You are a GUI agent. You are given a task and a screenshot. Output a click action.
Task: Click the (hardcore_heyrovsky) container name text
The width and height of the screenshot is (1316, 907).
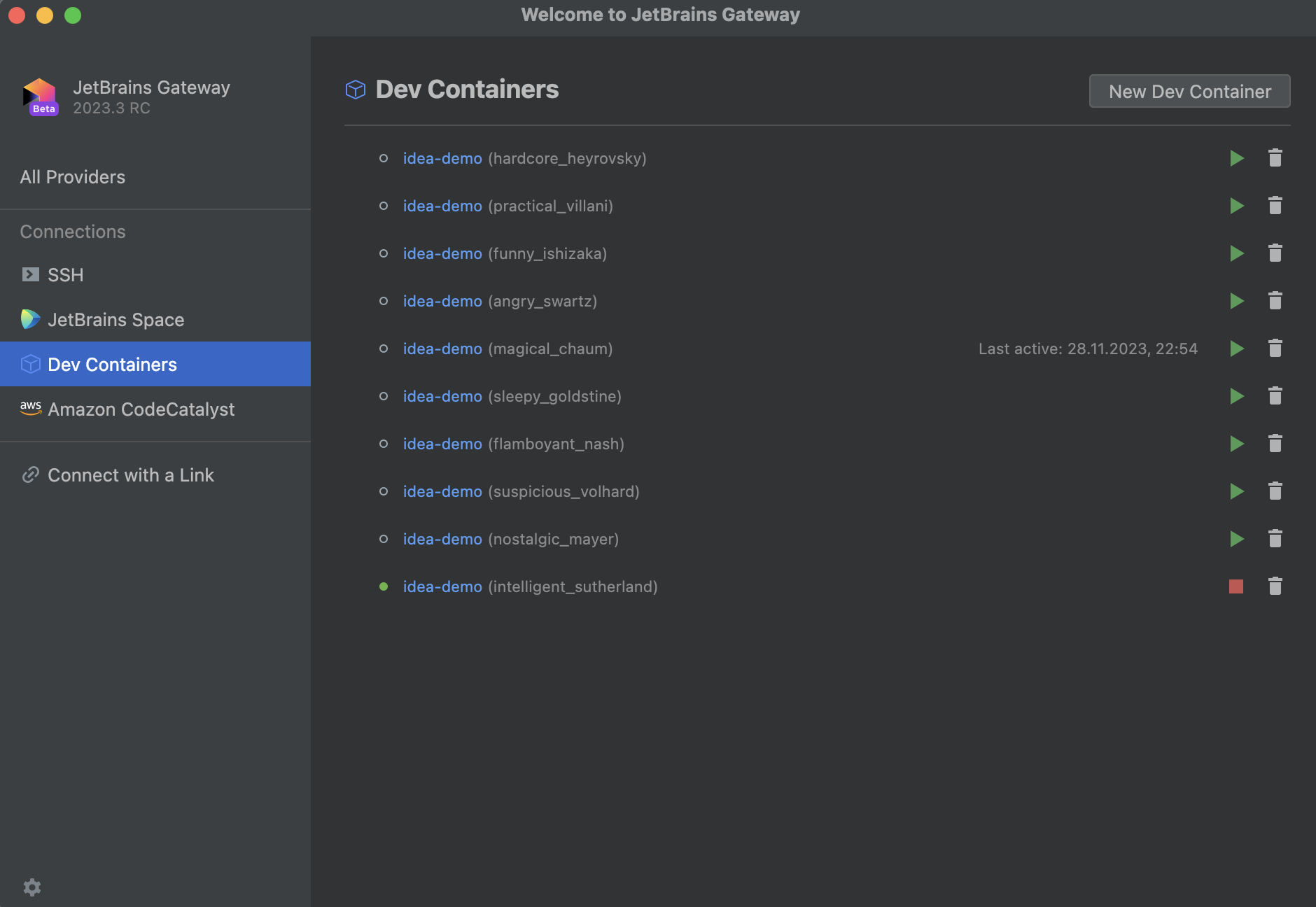567,158
